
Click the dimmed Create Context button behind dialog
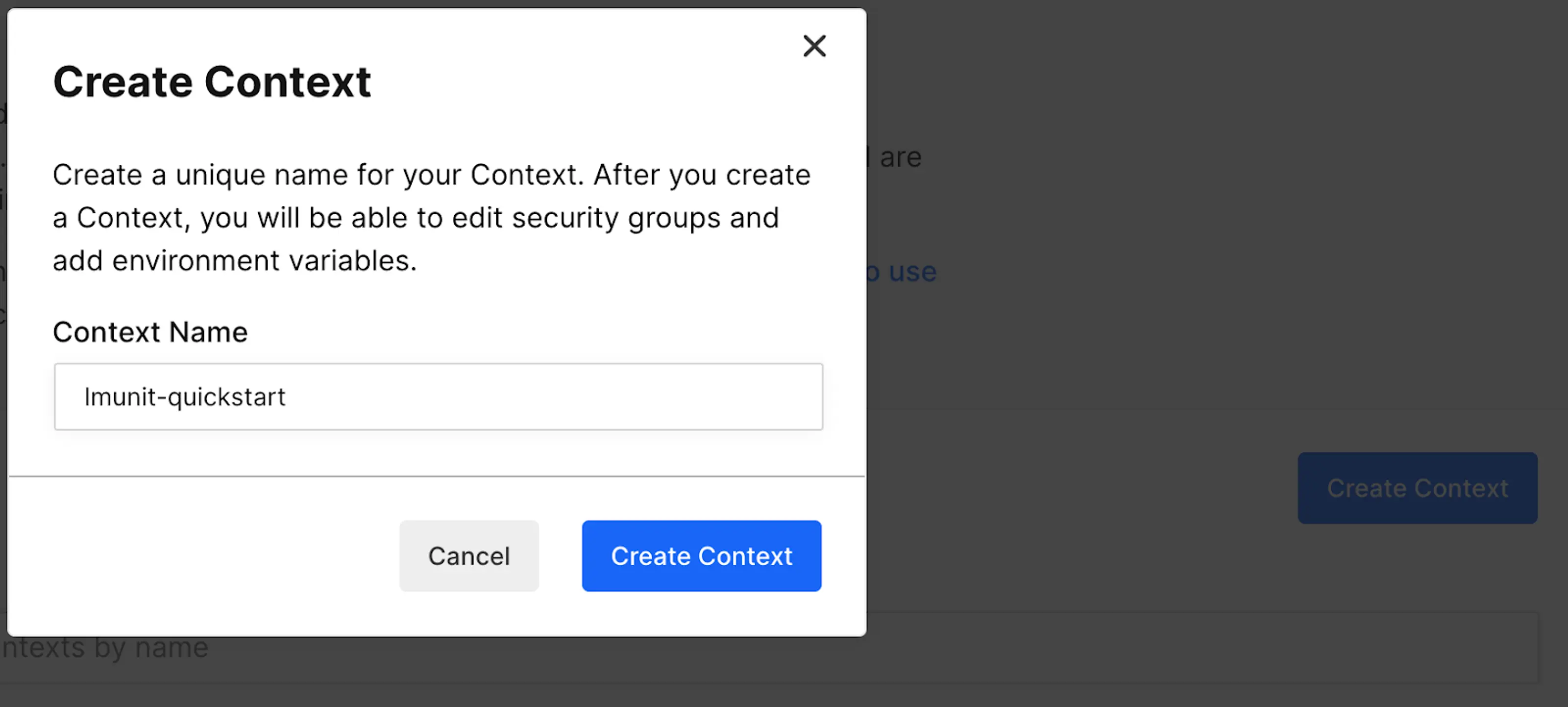[1417, 488]
